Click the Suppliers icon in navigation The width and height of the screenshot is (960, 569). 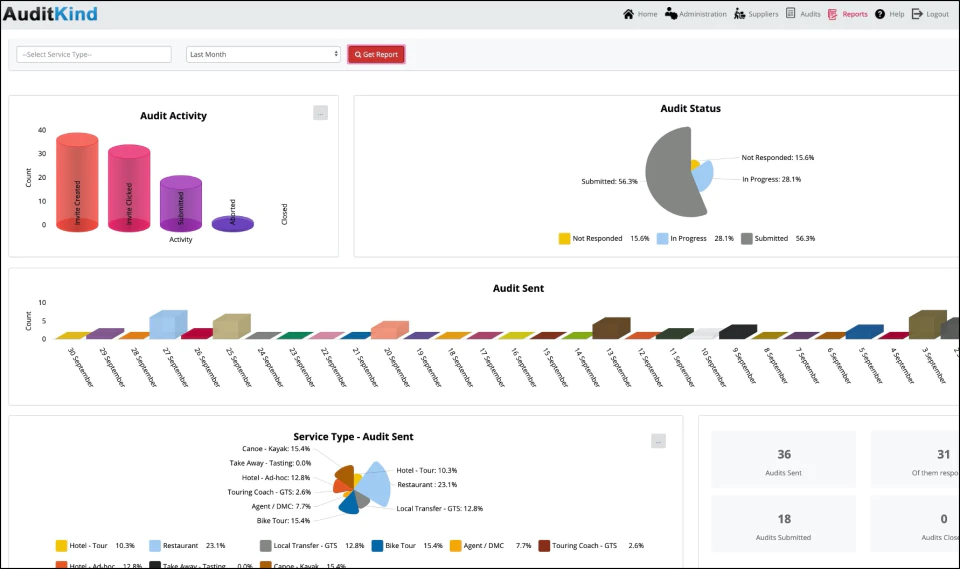[740, 13]
